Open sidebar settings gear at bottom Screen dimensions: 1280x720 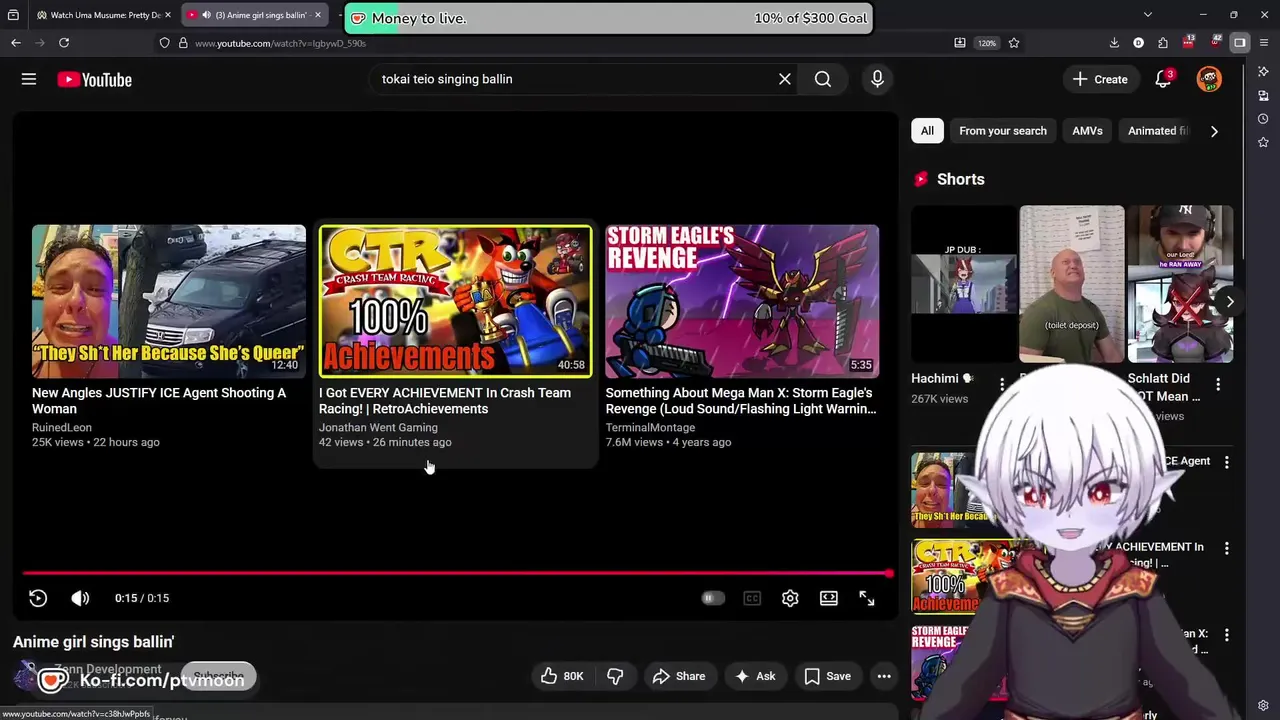tap(1263, 705)
